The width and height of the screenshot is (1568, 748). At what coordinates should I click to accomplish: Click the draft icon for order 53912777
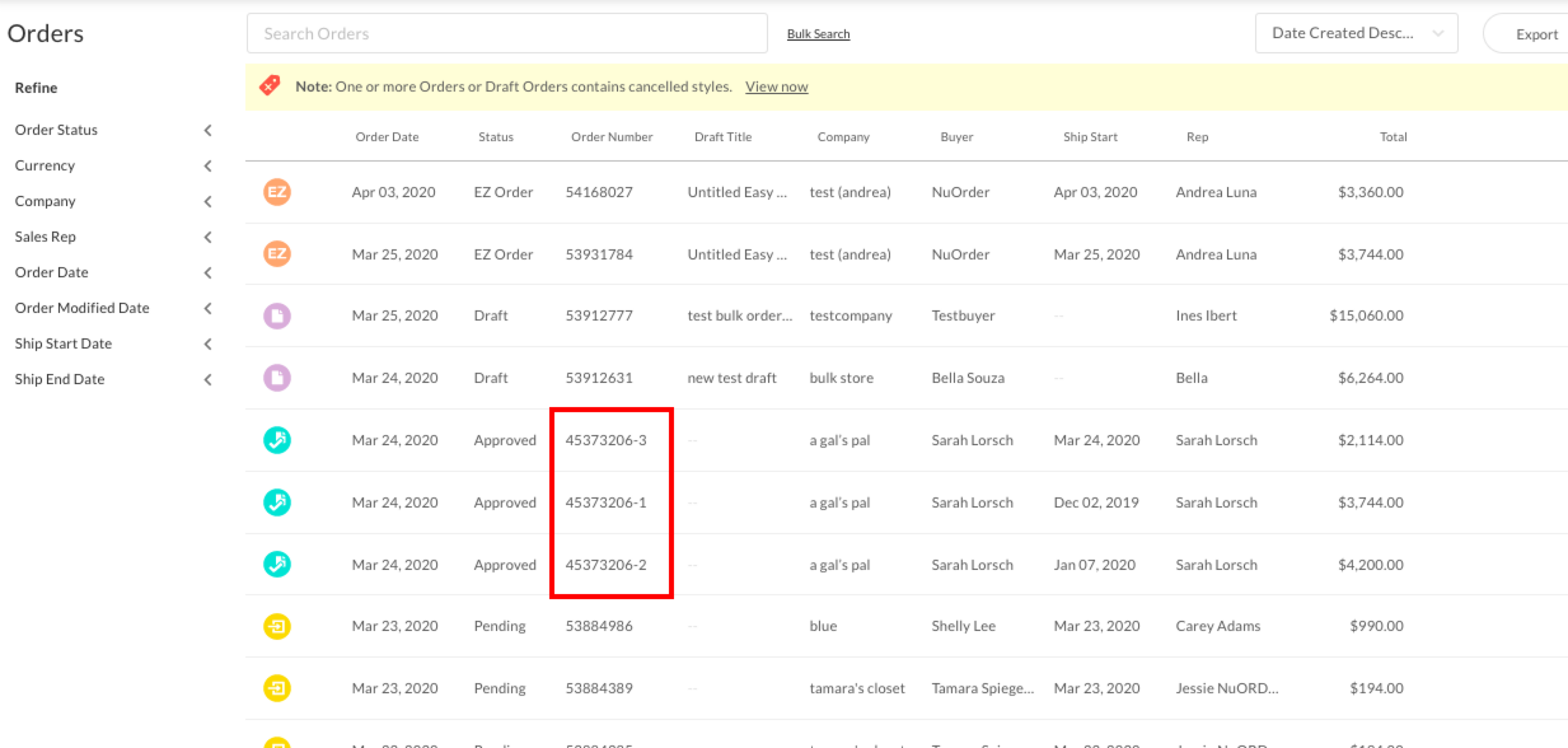coord(277,315)
